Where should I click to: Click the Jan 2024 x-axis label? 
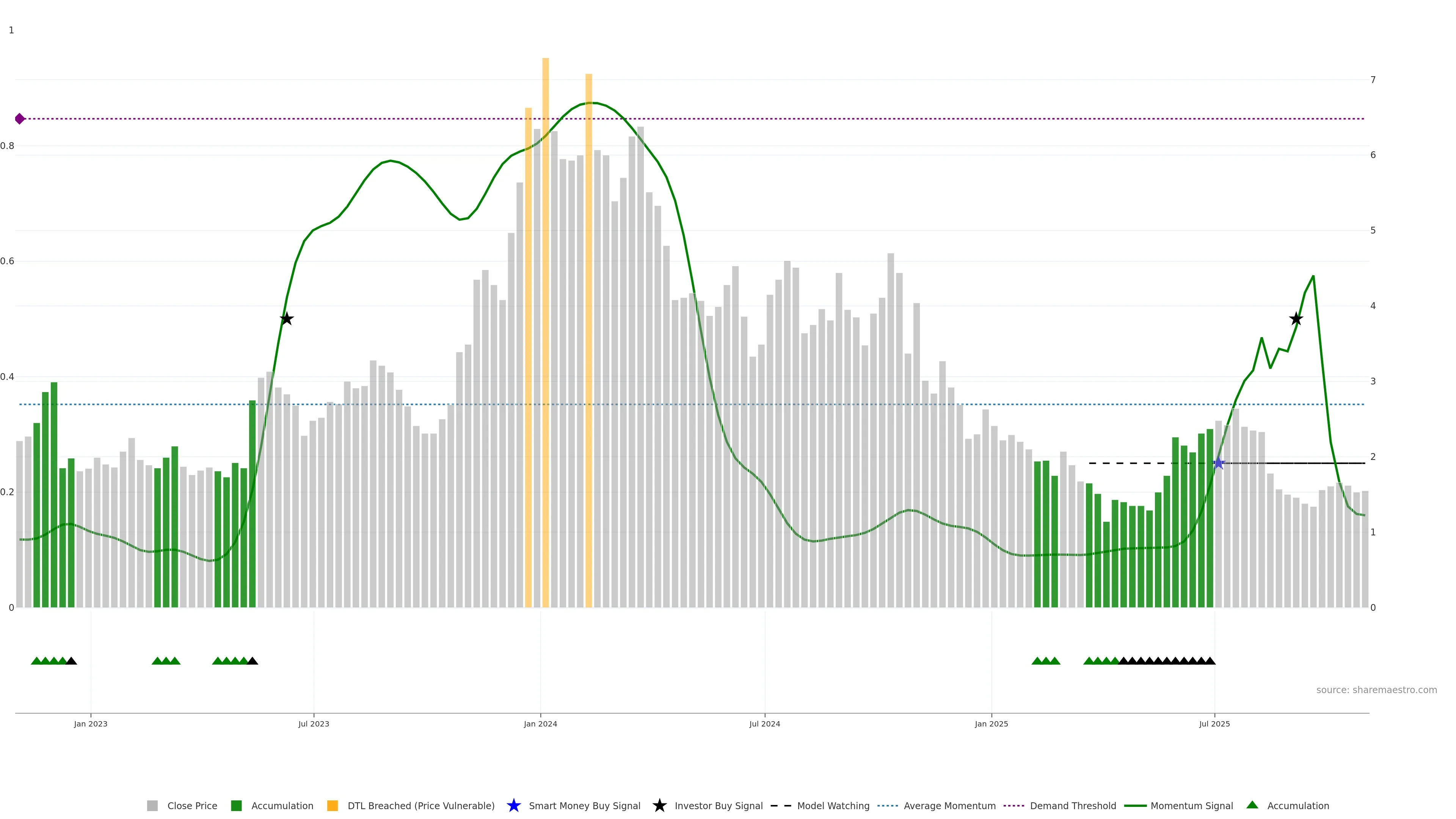[x=540, y=724]
